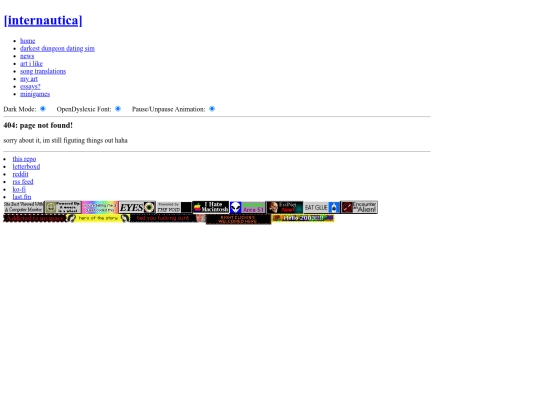Visit the ko-fi link

tap(19, 189)
